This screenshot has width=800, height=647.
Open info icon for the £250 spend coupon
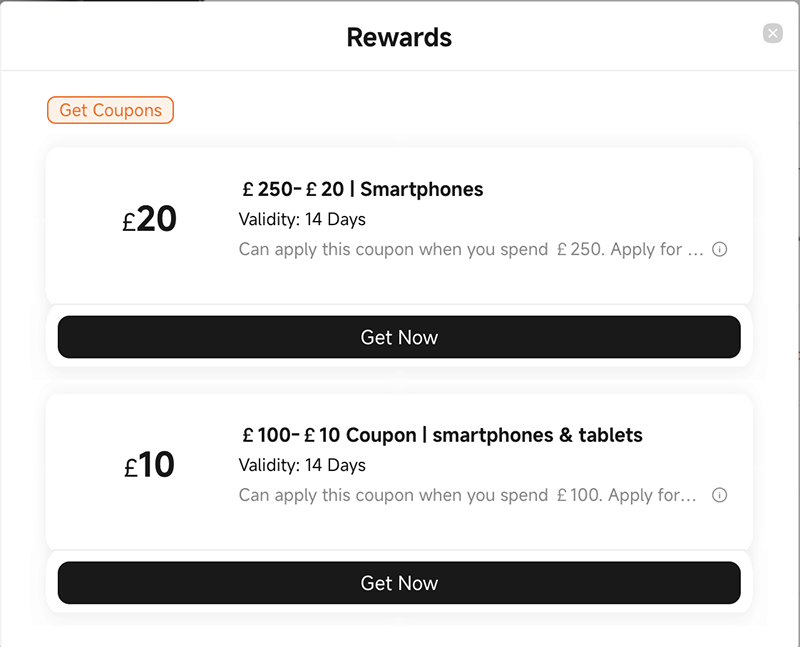point(719,250)
